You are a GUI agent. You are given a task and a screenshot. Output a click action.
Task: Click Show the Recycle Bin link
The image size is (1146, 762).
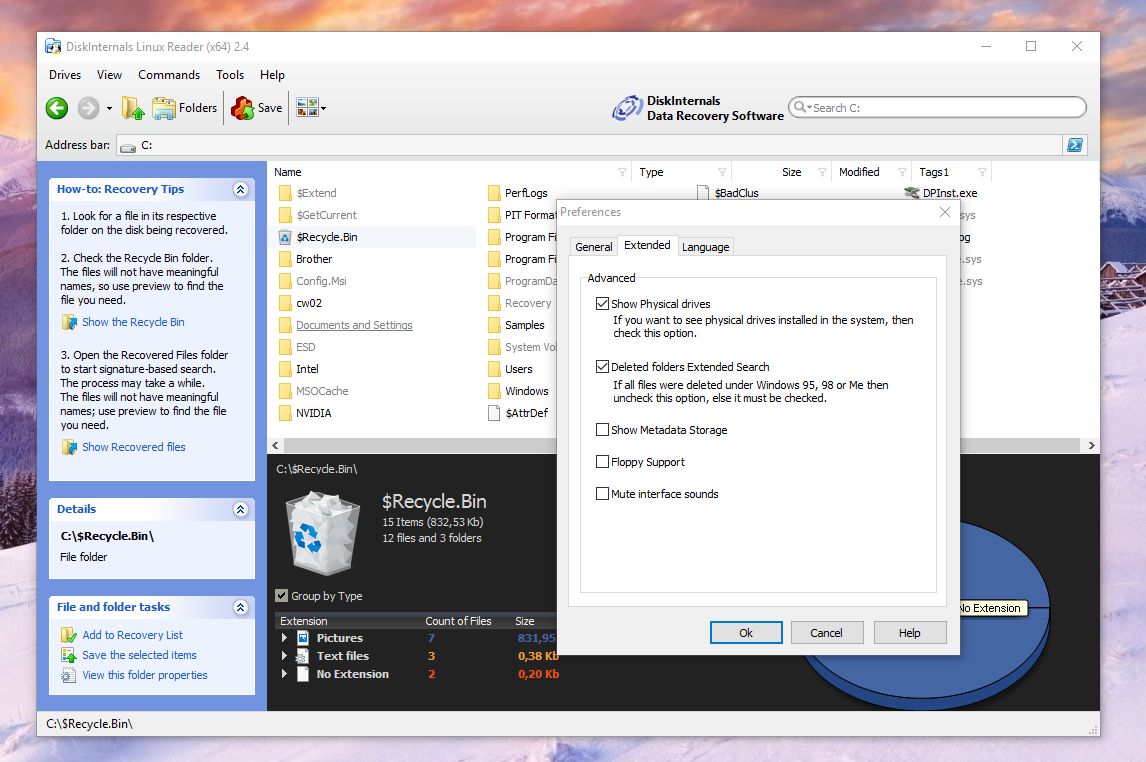132,322
